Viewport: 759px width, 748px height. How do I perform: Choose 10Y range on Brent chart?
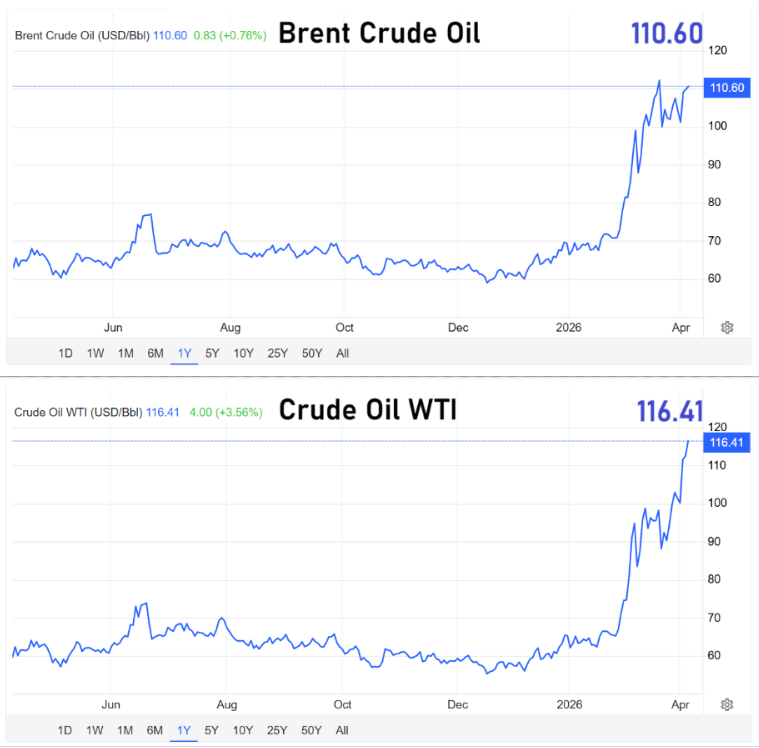click(243, 353)
